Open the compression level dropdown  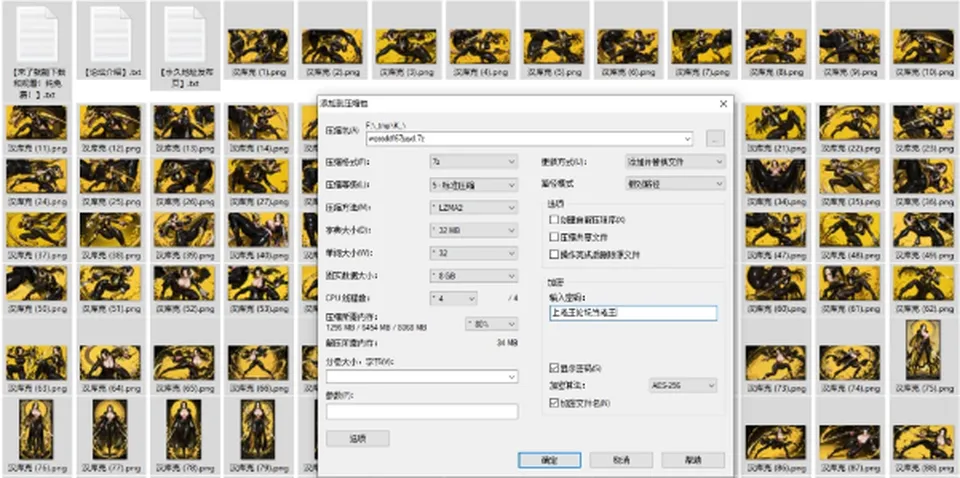[474, 185]
